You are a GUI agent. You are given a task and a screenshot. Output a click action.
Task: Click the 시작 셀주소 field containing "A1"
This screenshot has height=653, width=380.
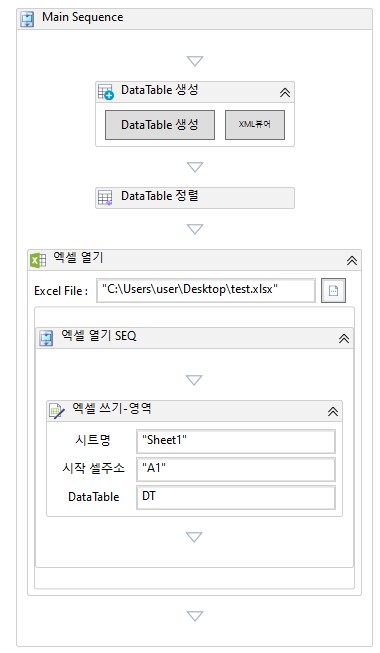click(236, 469)
